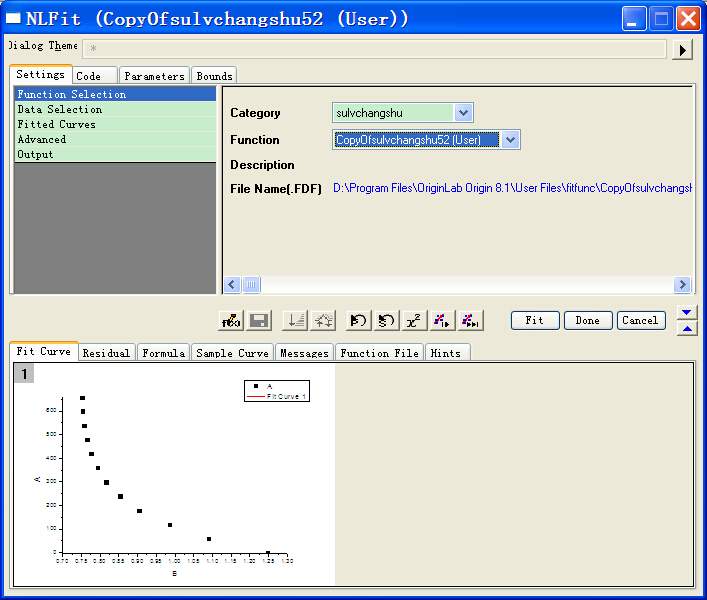Select Output in settings list

(x=115, y=154)
